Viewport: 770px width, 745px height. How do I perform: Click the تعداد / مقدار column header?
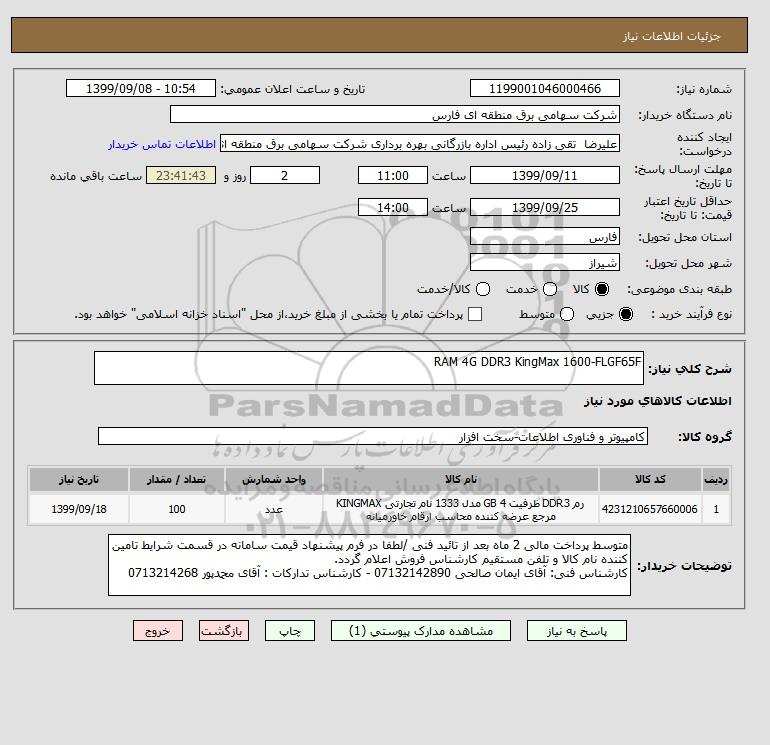click(x=177, y=479)
